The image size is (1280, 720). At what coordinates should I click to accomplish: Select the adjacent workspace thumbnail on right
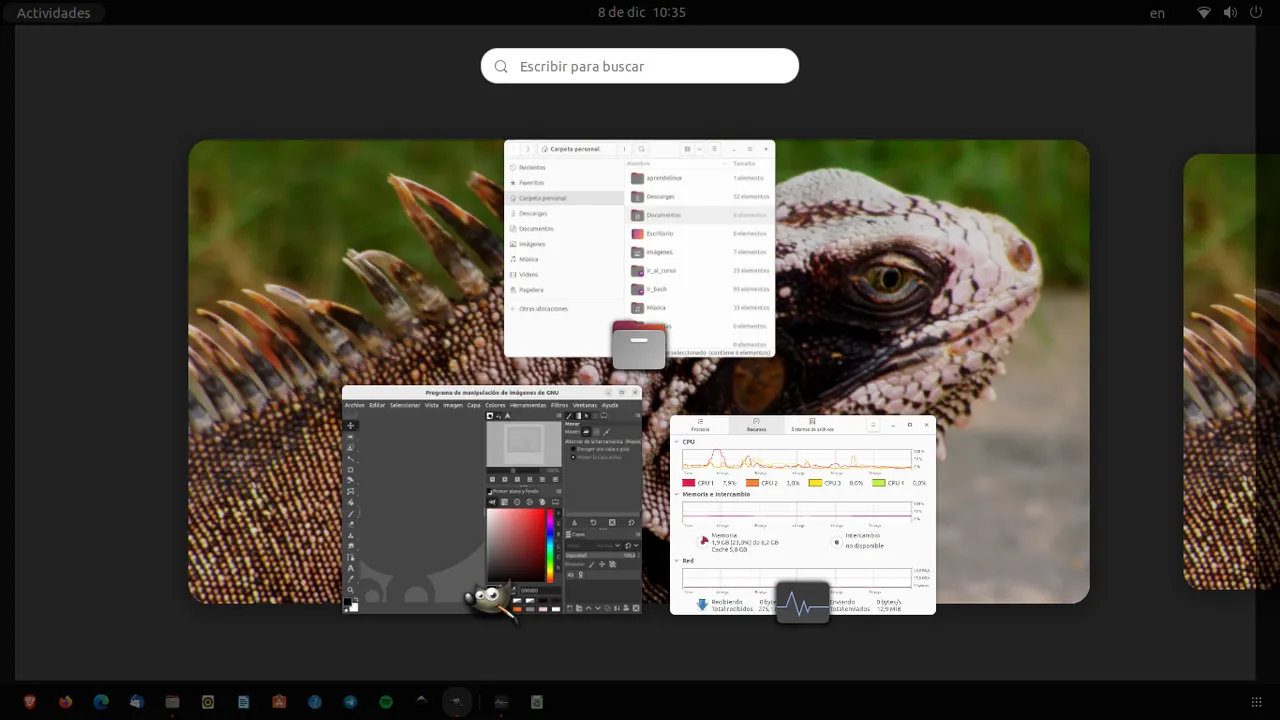tap(1230, 372)
